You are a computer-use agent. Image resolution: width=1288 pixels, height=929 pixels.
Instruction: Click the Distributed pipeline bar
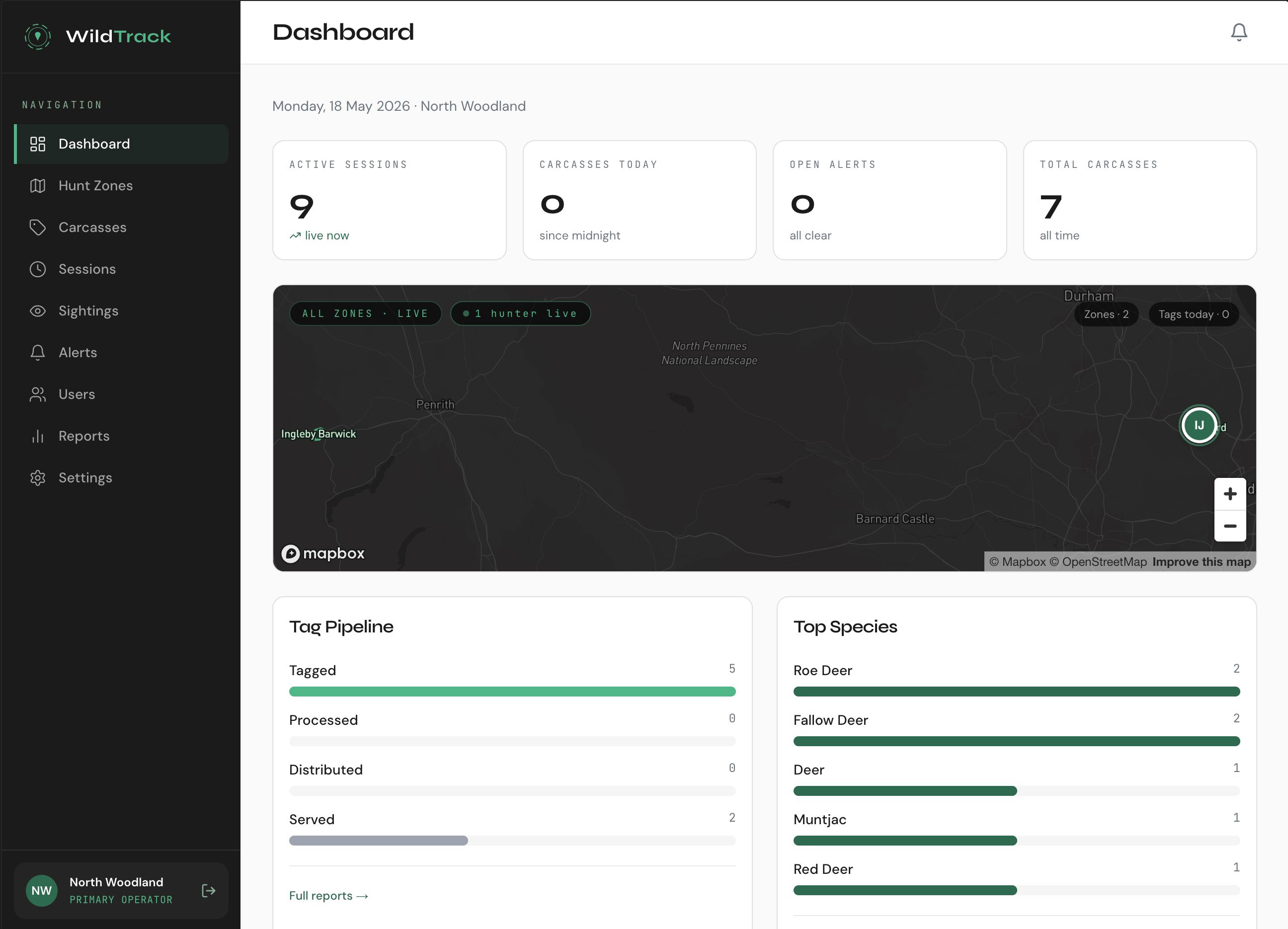(512, 791)
